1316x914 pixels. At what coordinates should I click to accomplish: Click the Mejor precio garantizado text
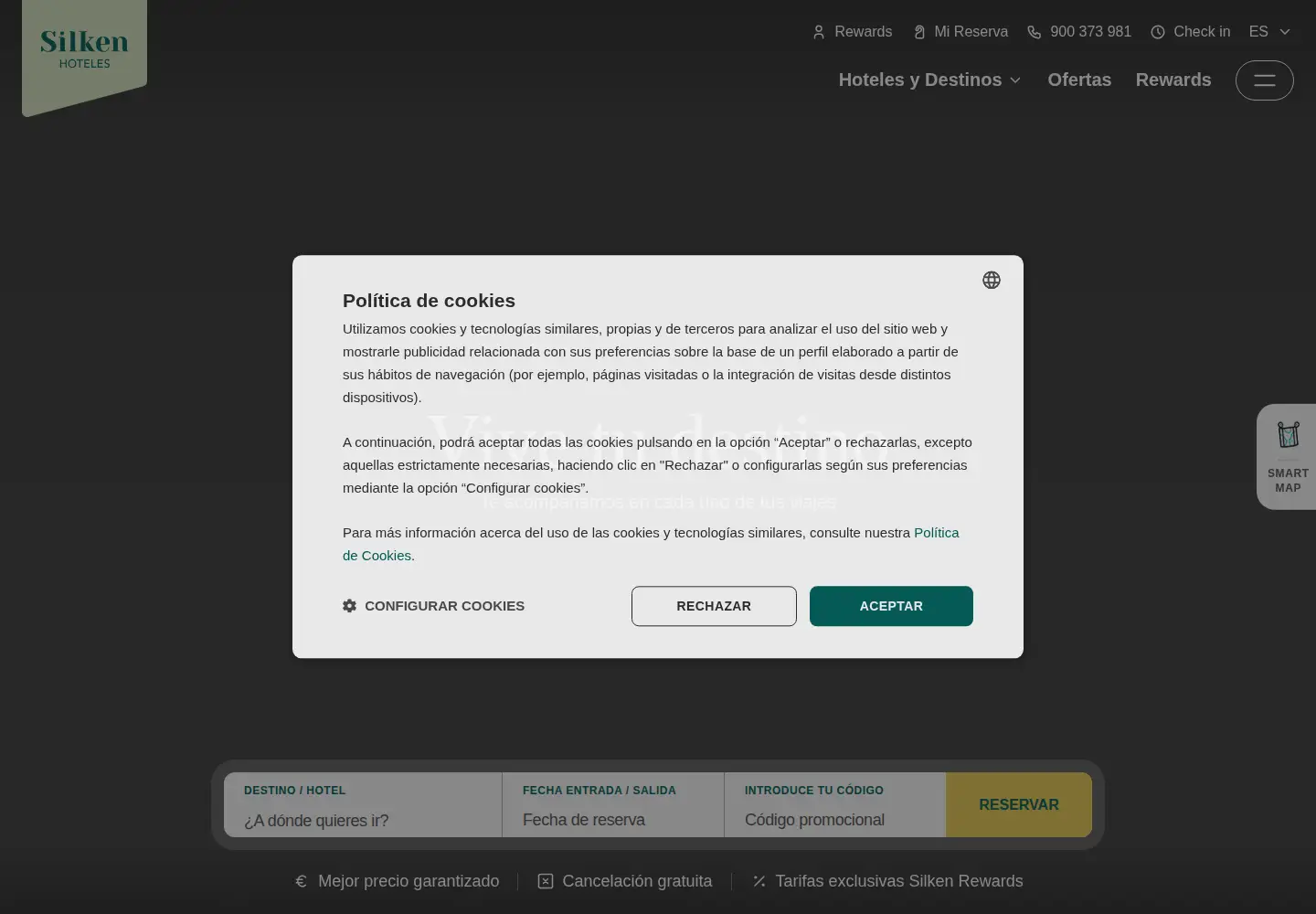click(409, 881)
